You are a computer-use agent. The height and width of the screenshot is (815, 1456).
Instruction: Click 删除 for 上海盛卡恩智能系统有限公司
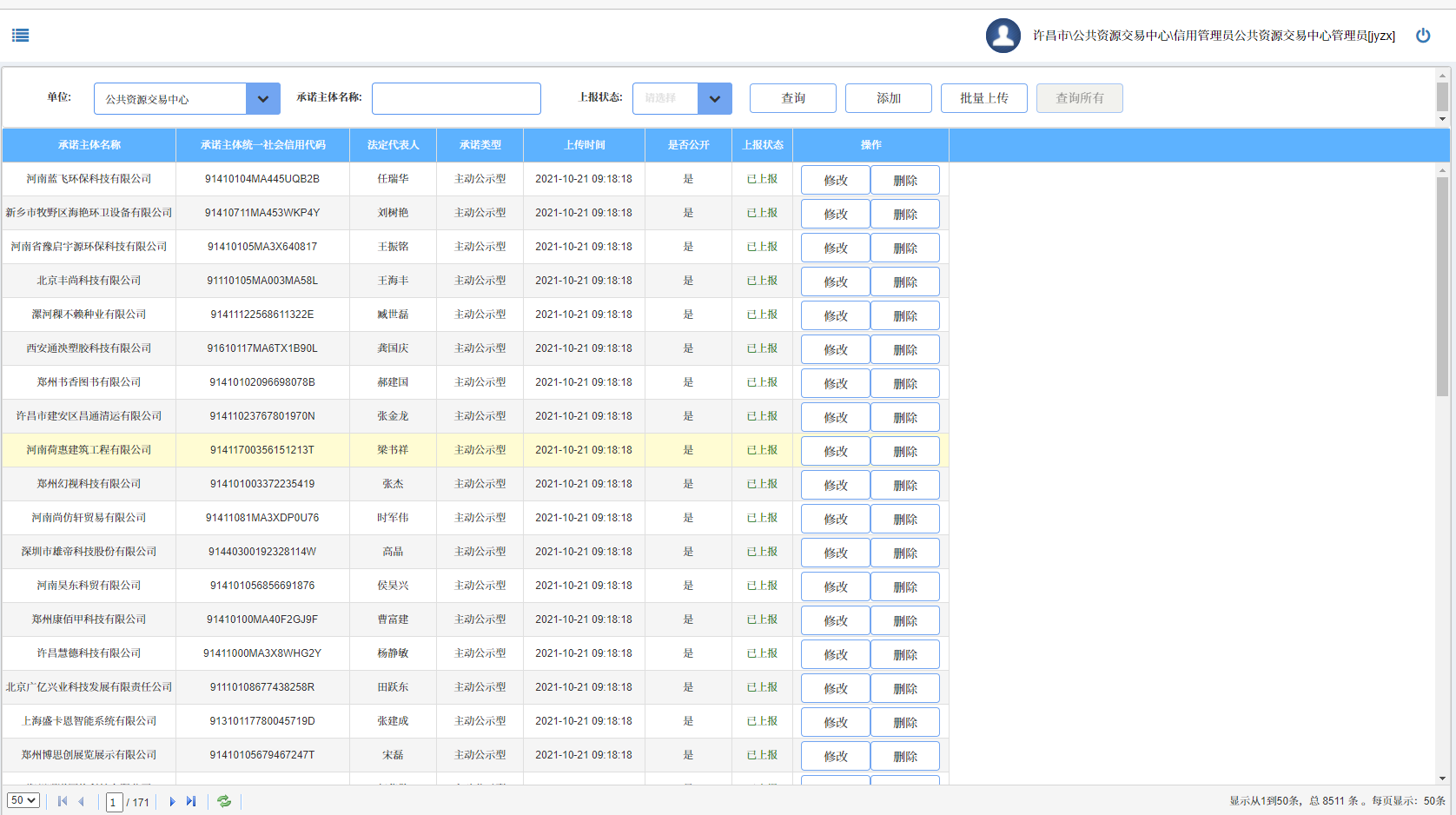click(x=905, y=722)
